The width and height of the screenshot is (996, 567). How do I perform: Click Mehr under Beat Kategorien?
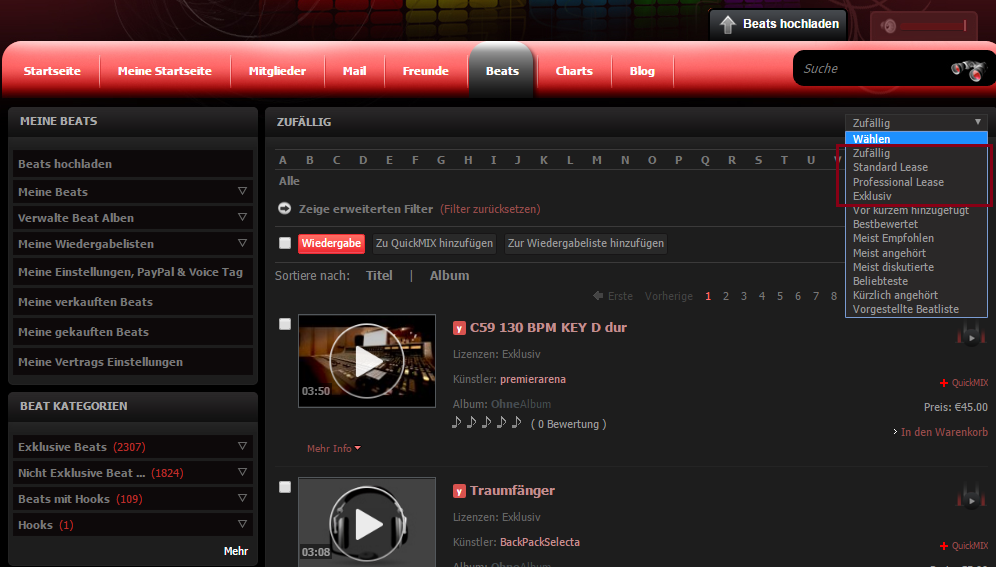tap(236, 551)
